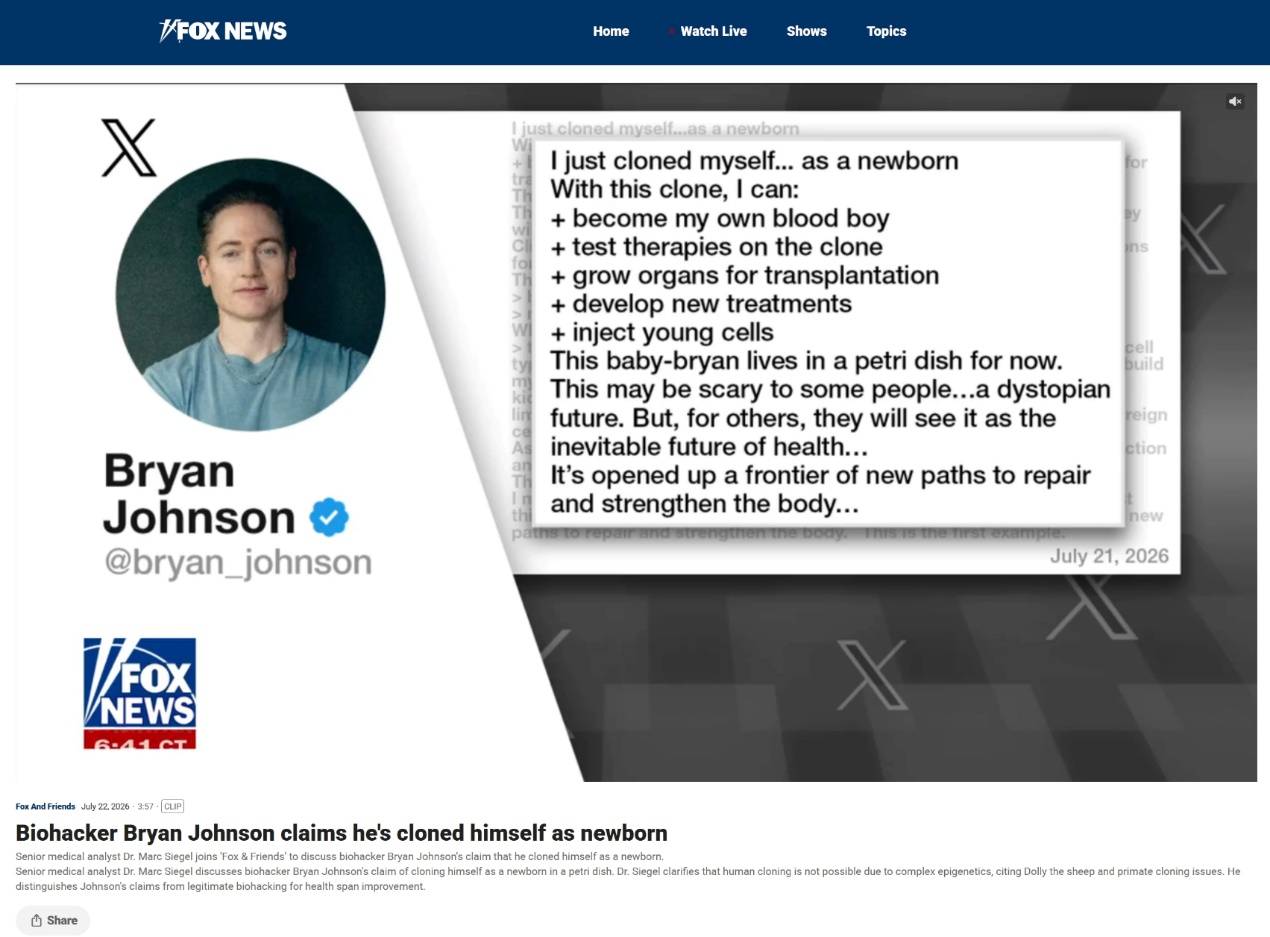
Task: Click the 'I just cloned myself' tweet line
Action: 754,161
